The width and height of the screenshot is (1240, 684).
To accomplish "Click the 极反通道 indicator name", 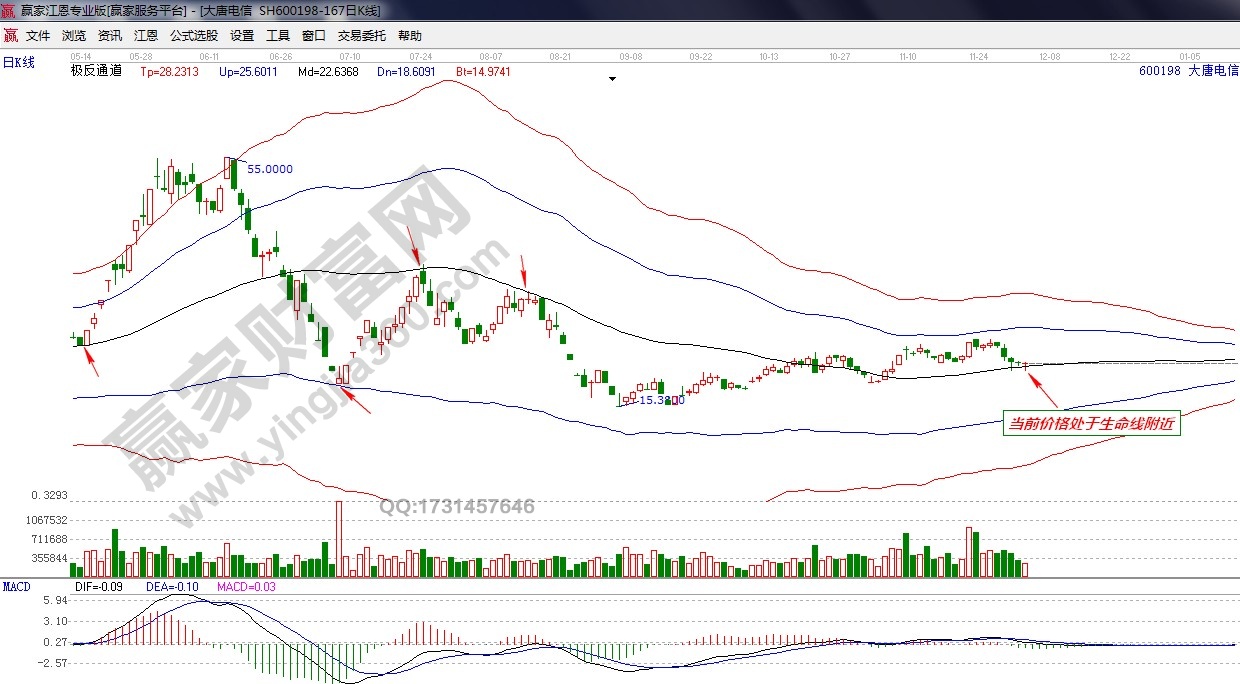I will click(96, 71).
